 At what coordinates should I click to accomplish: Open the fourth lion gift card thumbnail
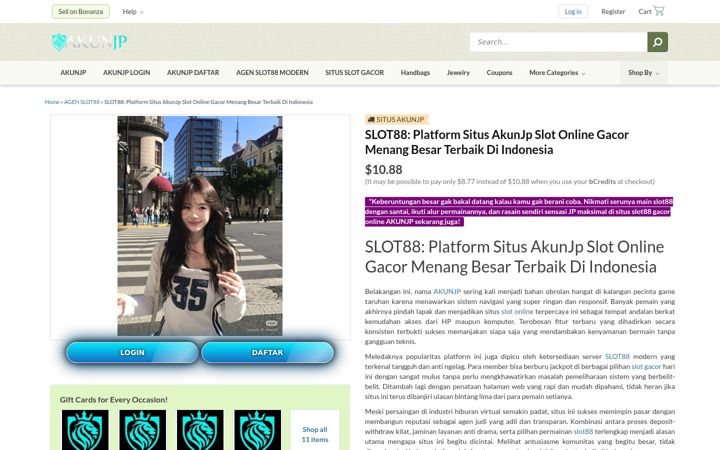(x=258, y=430)
